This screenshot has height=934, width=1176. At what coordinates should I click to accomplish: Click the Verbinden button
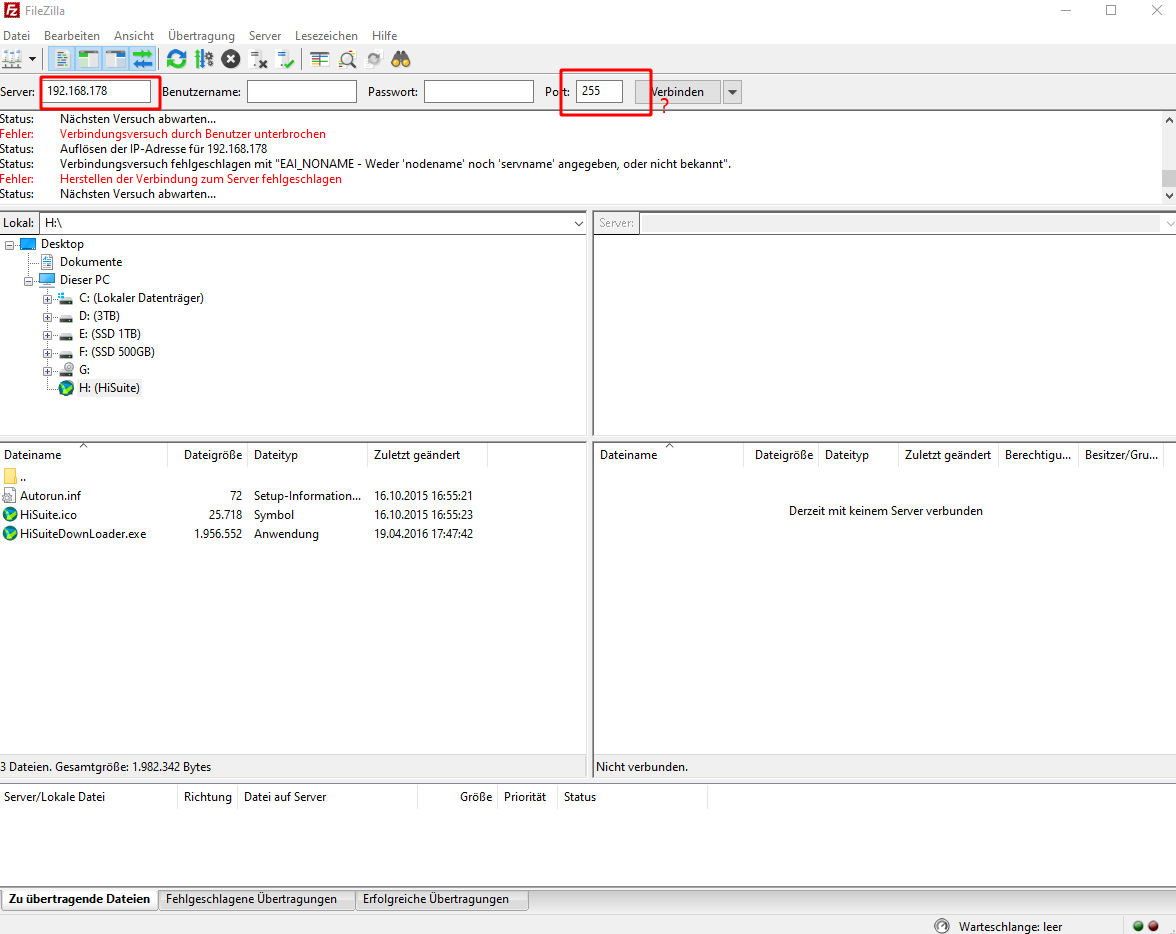pos(678,92)
